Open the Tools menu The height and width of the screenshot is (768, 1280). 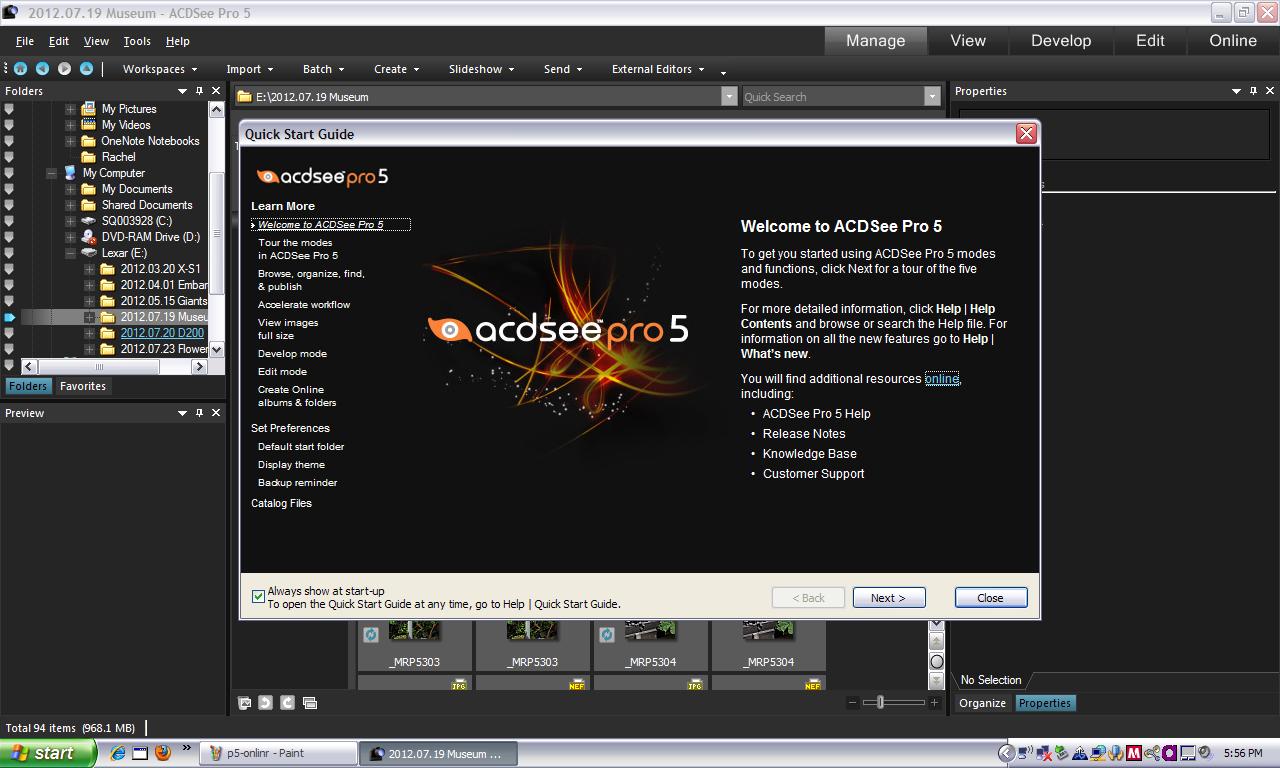(x=137, y=41)
